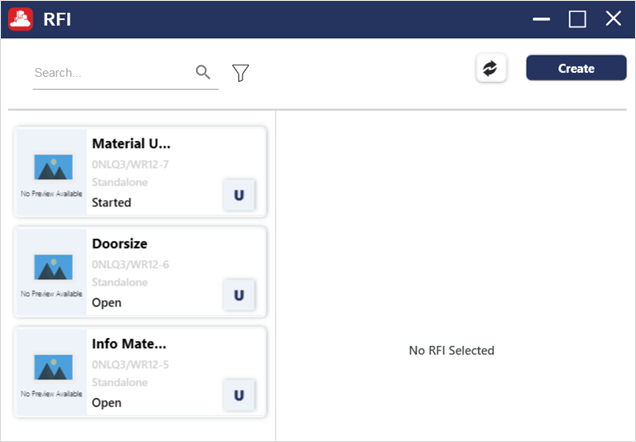This screenshot has width=636, height=442.
Task: Minimize the RFI window
Action: click(541, 19)
